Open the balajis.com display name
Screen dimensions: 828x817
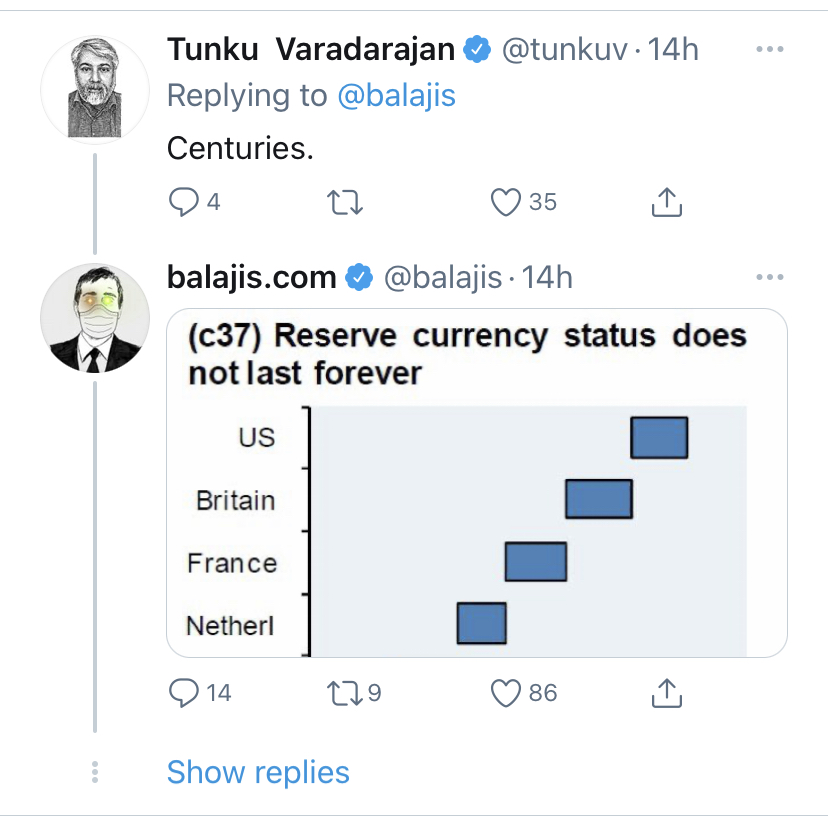click(252, 277)
